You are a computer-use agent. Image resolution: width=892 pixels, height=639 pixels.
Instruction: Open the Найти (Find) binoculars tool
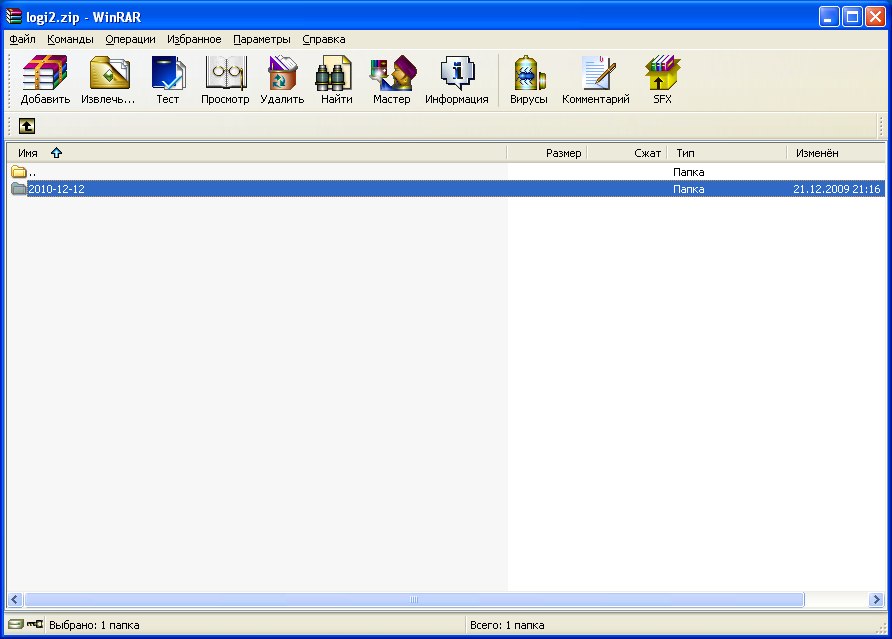tap(336, 80)
